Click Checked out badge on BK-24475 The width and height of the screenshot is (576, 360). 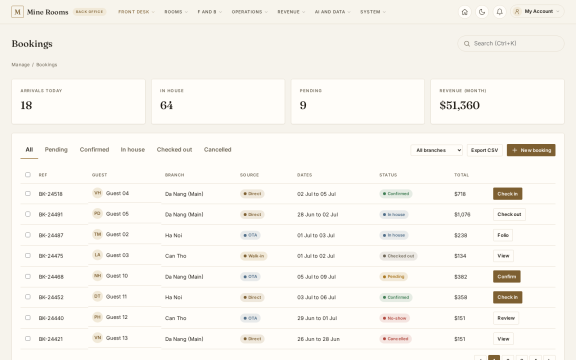pos(398,256)
